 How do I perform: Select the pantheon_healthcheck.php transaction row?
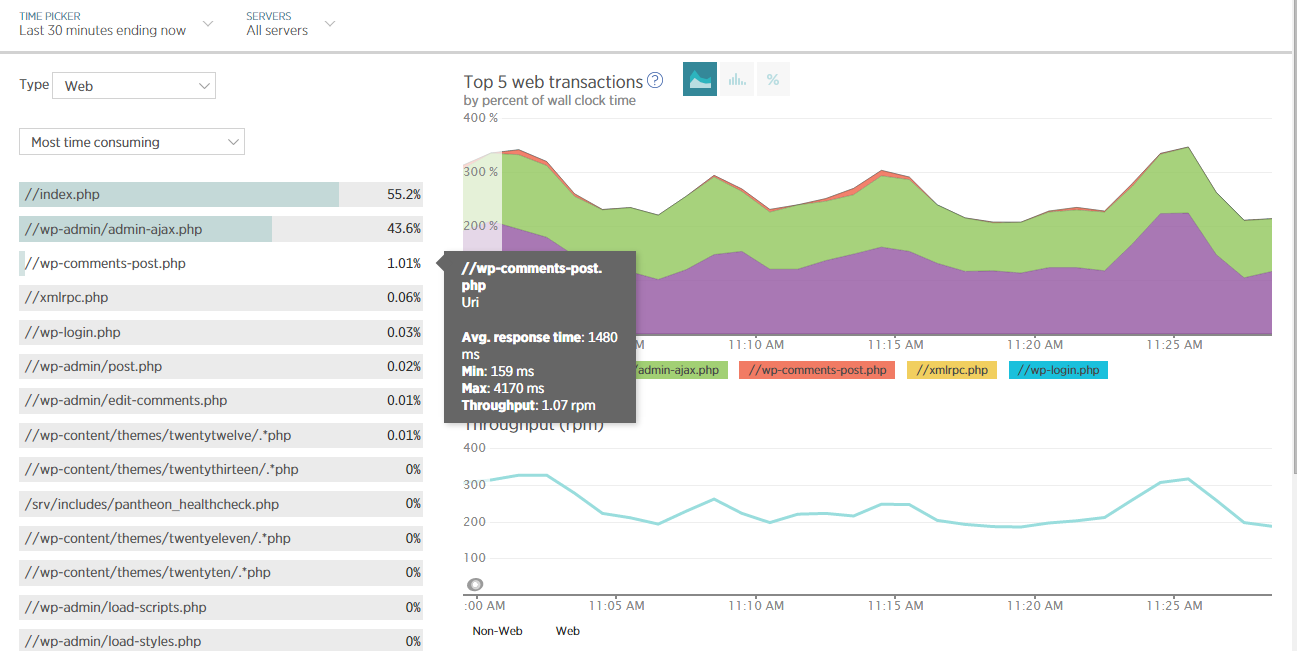tap(220, 504)
